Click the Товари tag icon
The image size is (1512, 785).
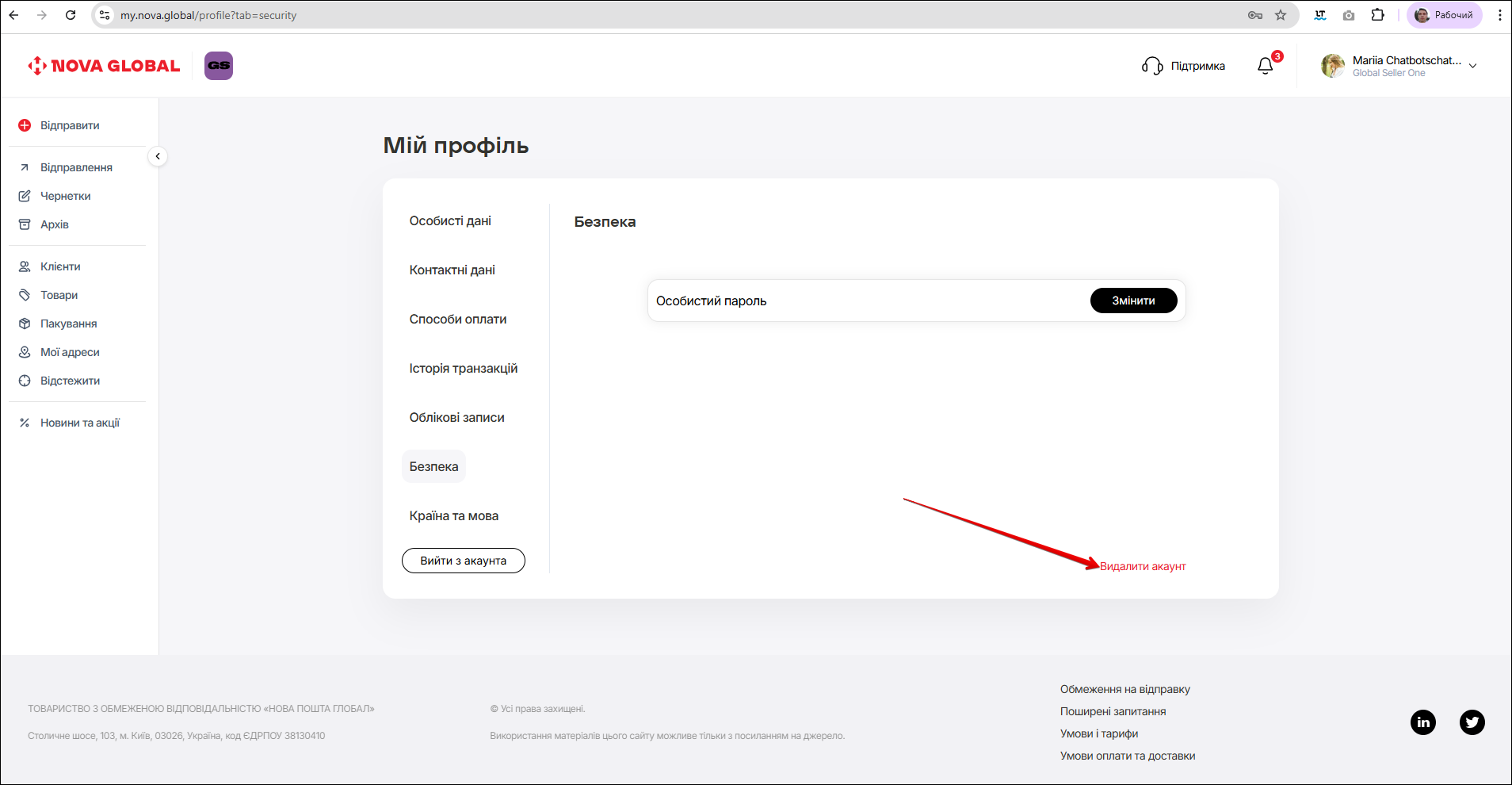(25, 295)
